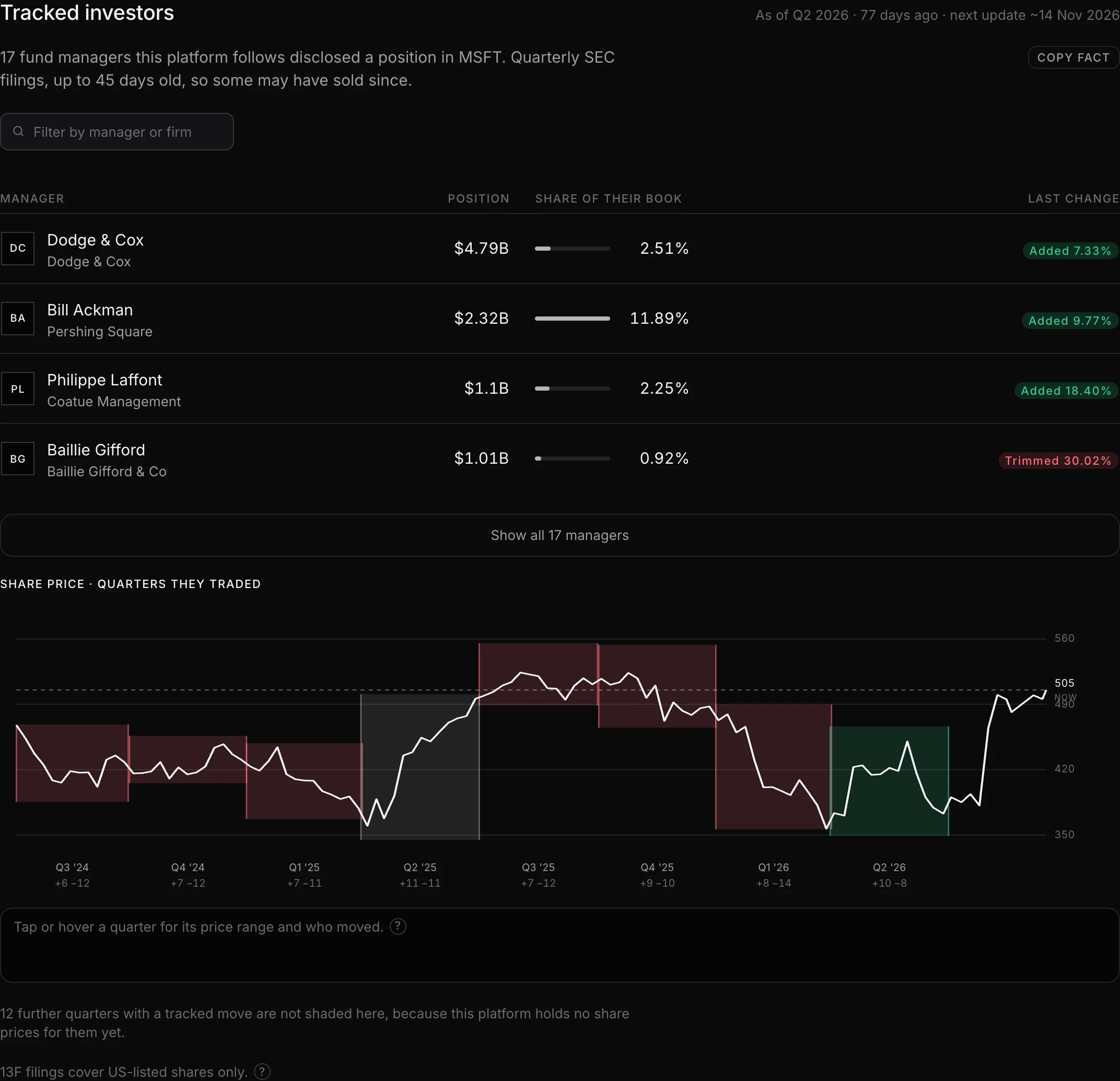Screen dimensions: 1120x1081
Task: Open the Philippe Laffont manager name
Action: (104, 380)
